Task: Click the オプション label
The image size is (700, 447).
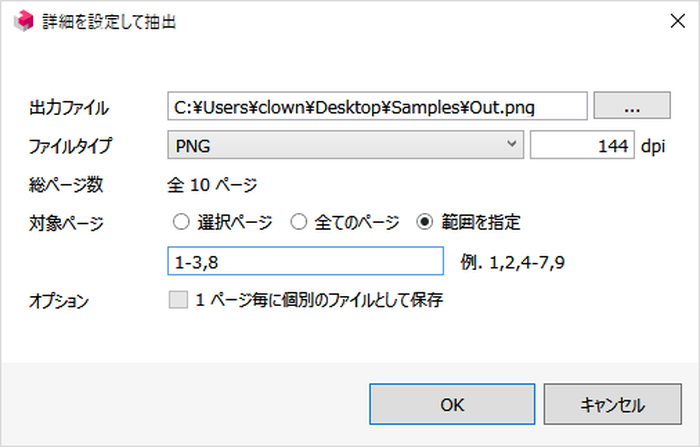Action: (59, 301)
